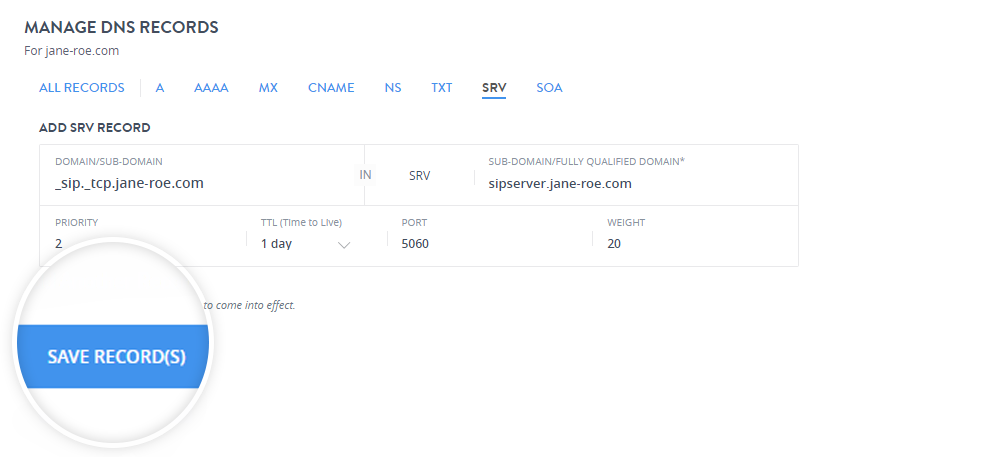Switch to the AAAA records tab

coord(211,88)
